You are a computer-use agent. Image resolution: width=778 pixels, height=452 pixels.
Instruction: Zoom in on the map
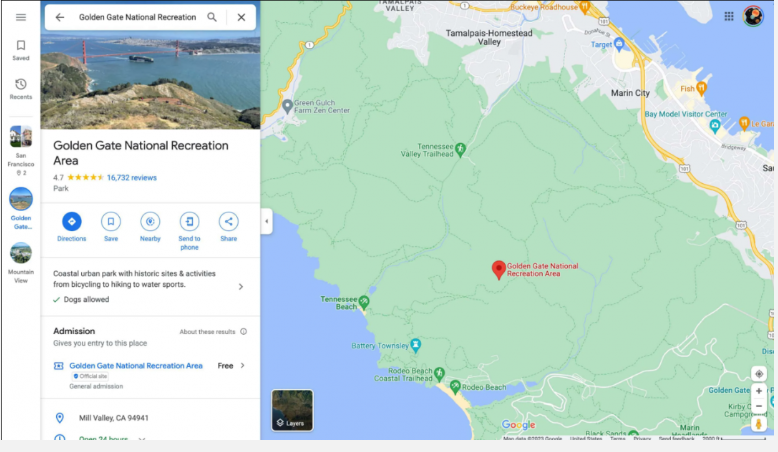(x=759, y=391)
